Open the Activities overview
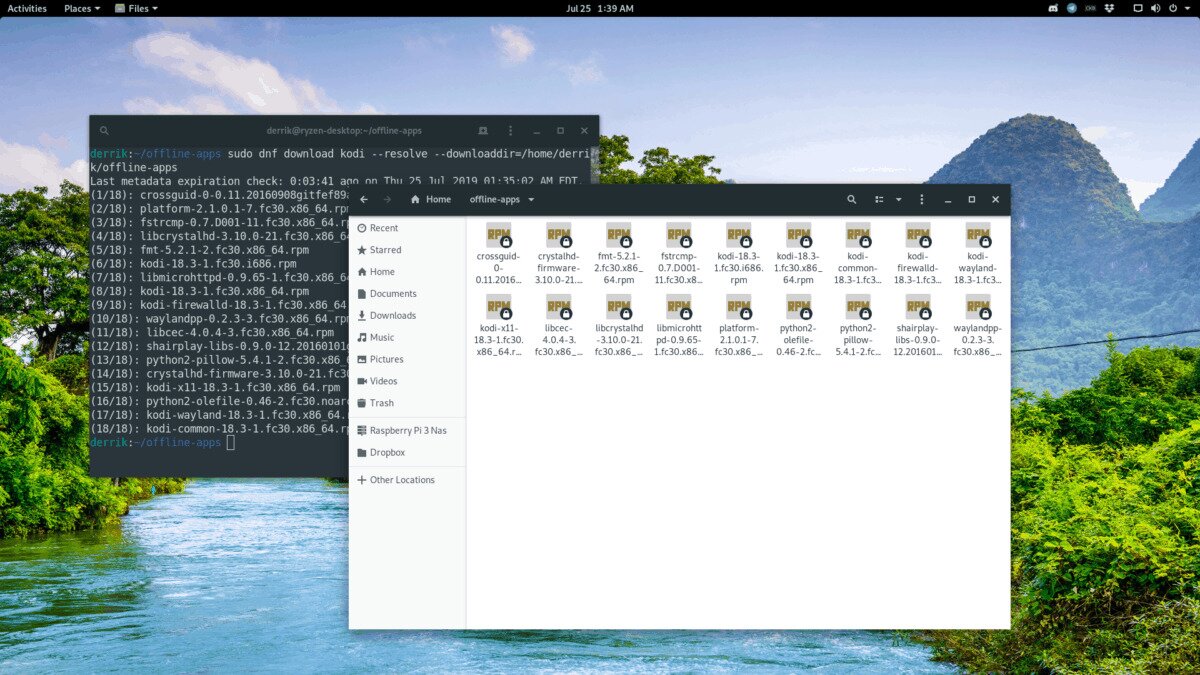Image resolution: width=1200 pixels, height=675 pixels. [27, 8]
